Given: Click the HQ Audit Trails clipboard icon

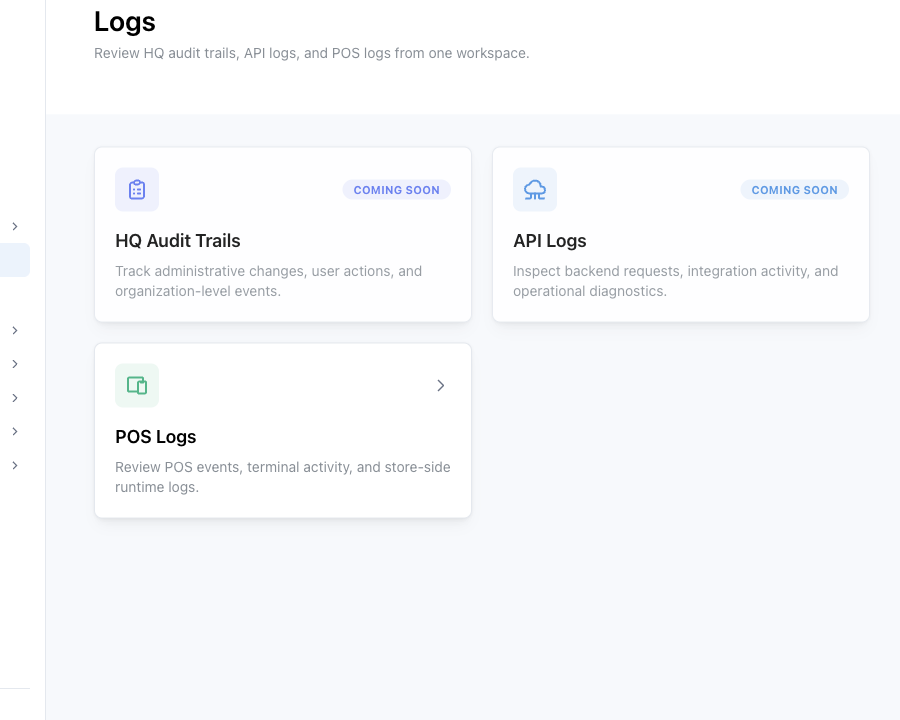Looking at the screenshot, I should [137, 189].
